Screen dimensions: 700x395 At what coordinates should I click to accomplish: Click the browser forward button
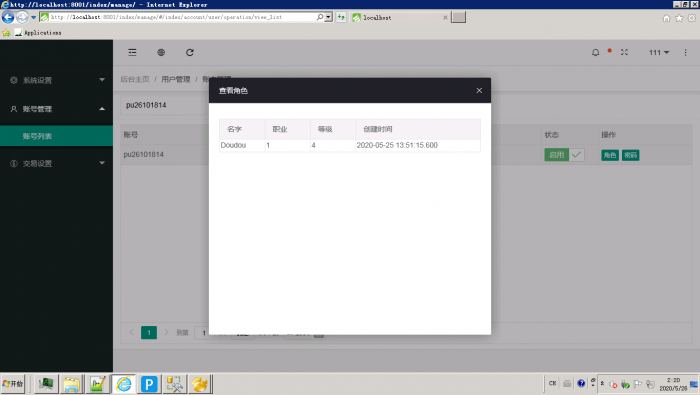tap(22, 17)
